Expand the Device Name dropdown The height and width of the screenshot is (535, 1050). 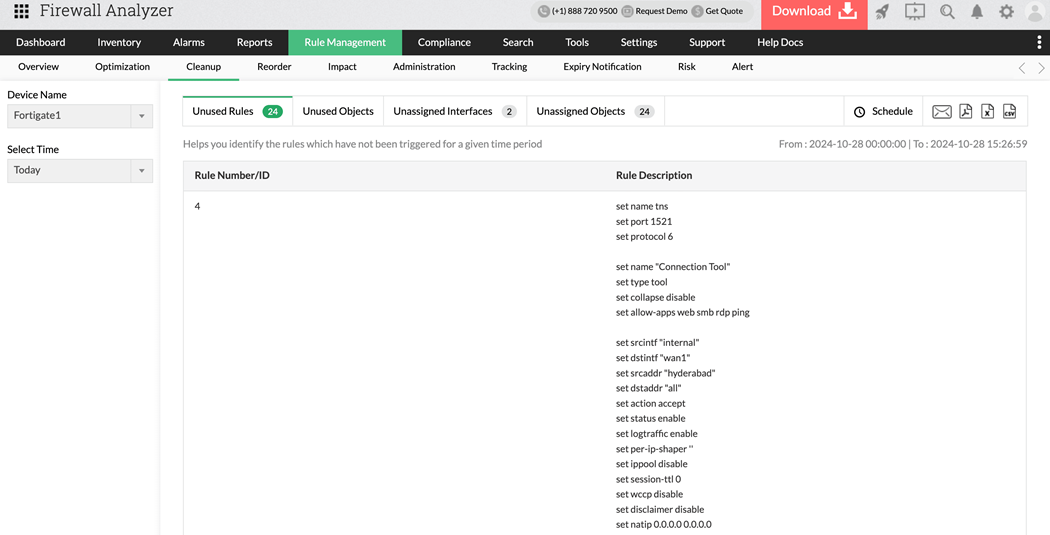141,116
